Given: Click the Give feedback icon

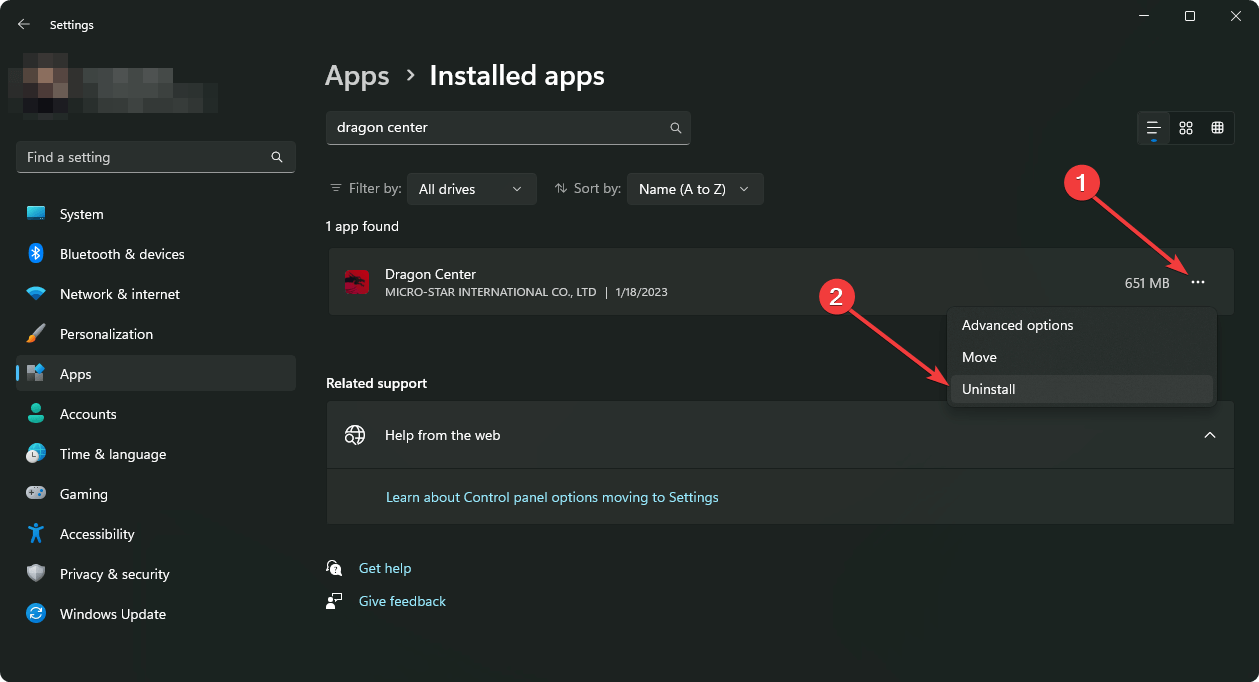Looking at the screenshot, I should [x=334, y=601].
